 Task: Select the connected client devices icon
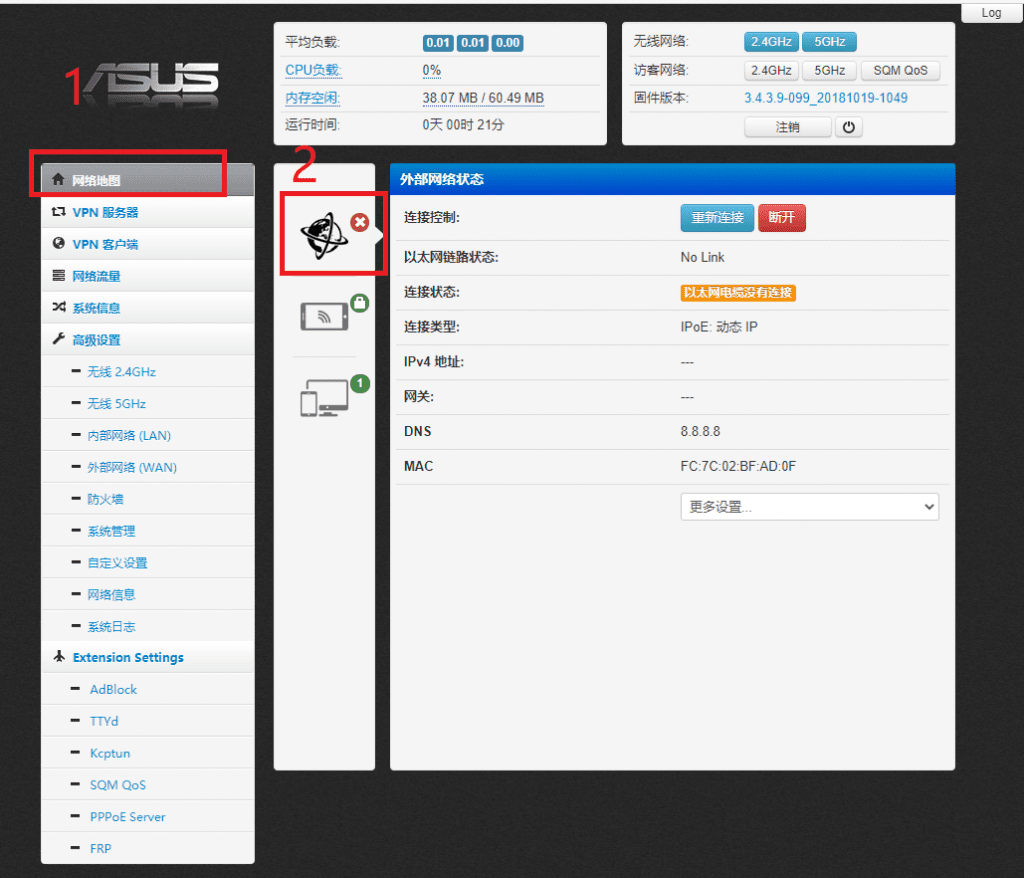point(324,398)
